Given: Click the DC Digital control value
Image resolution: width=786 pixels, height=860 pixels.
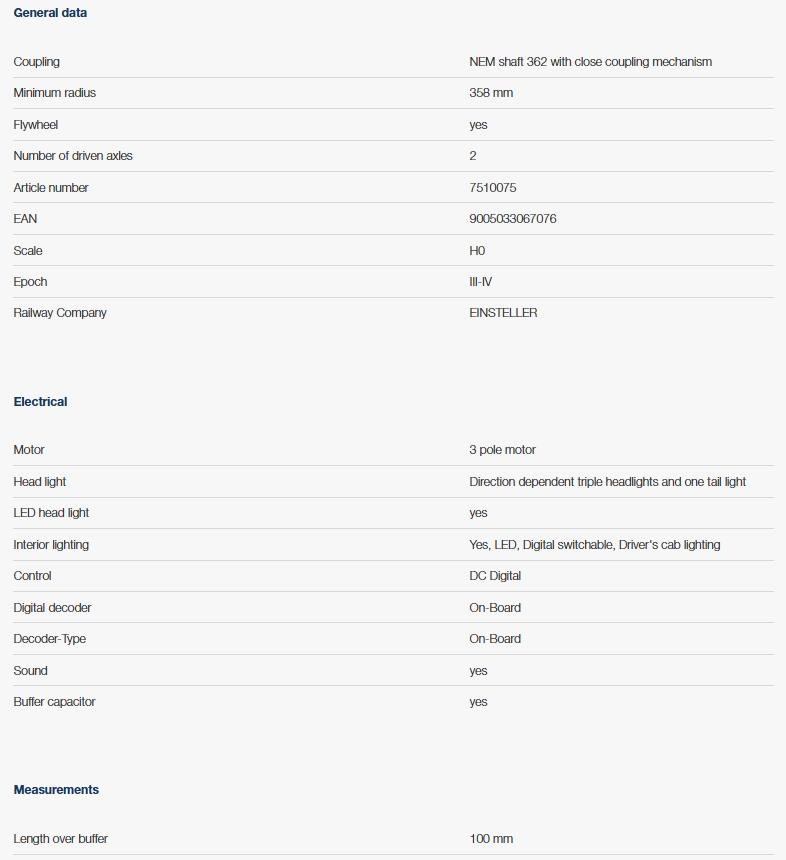Looking at the screenshot, I should tap(495, 576).
